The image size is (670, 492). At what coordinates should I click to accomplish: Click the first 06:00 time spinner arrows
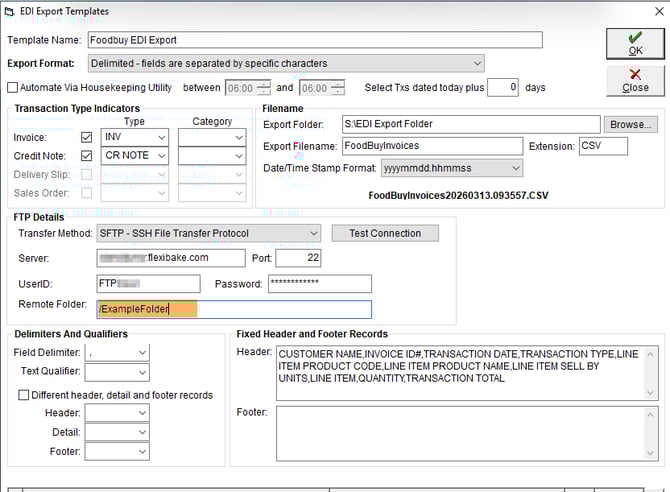click(265, 88)
